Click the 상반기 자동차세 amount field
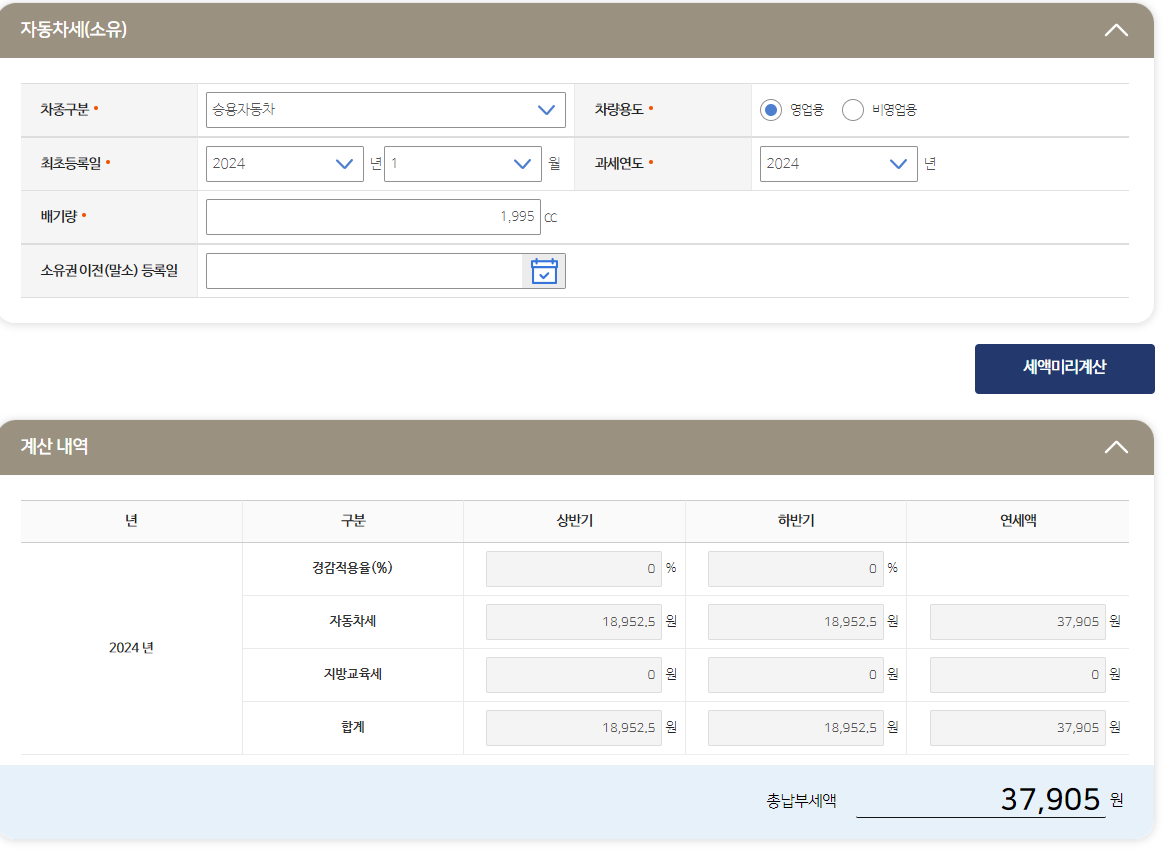This screenshot has height=859, width=1165. [x=574, y=622]
